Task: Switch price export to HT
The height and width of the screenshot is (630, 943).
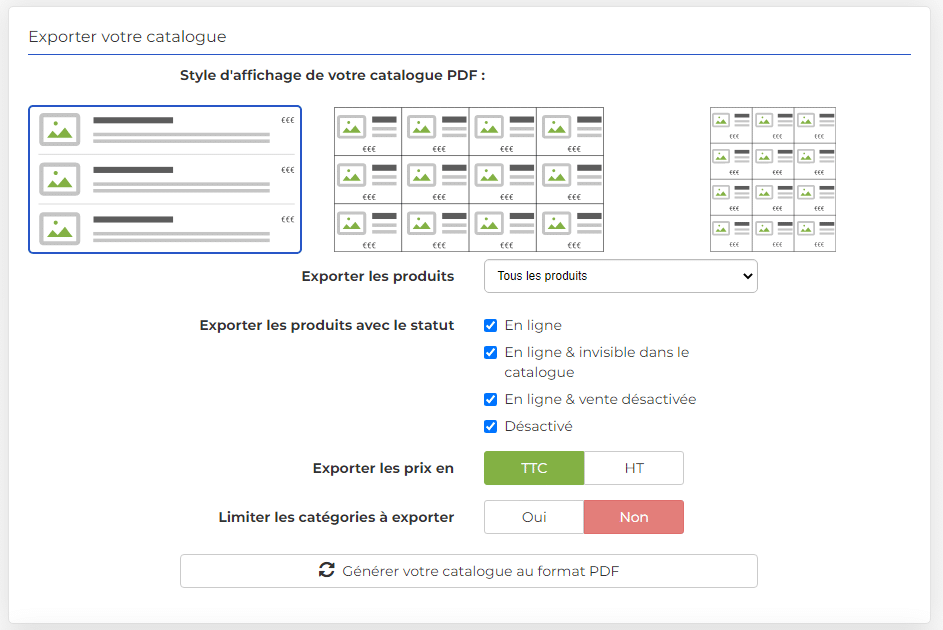Action: coord(634,468)
